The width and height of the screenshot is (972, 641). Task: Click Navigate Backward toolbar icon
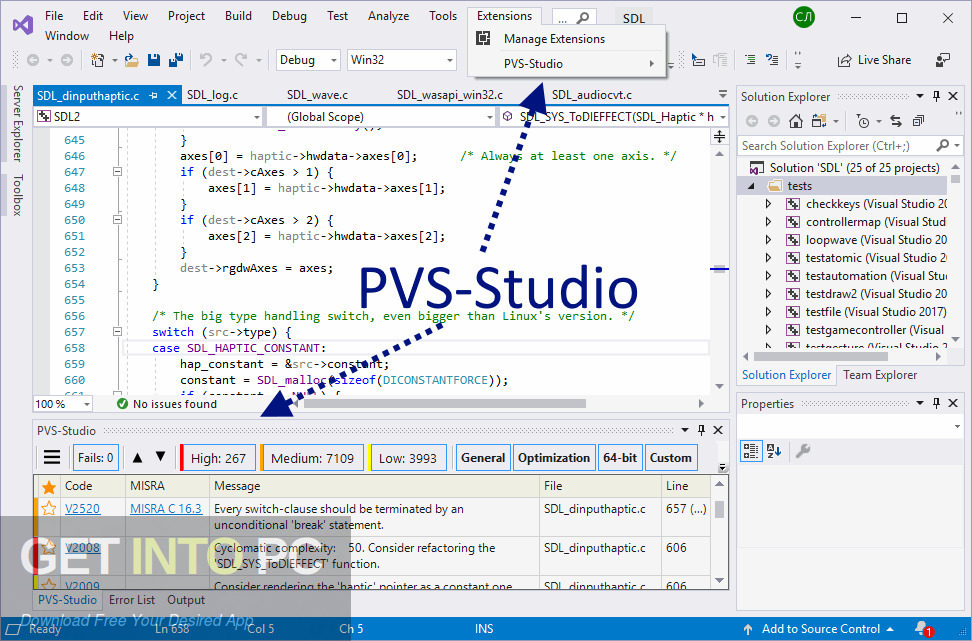click(x=33, y=60)
